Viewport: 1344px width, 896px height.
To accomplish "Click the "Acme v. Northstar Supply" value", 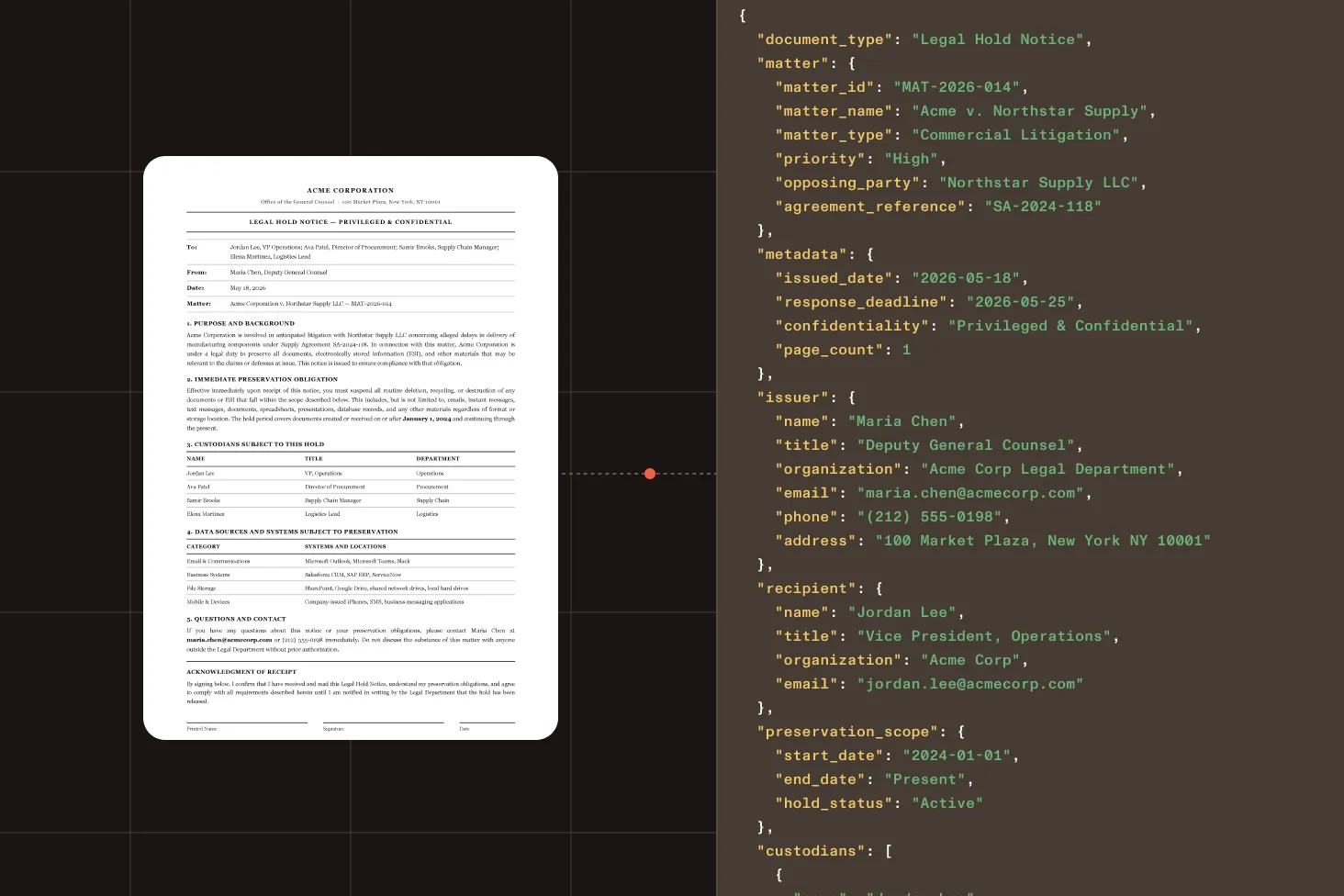I will [1029, 111].
